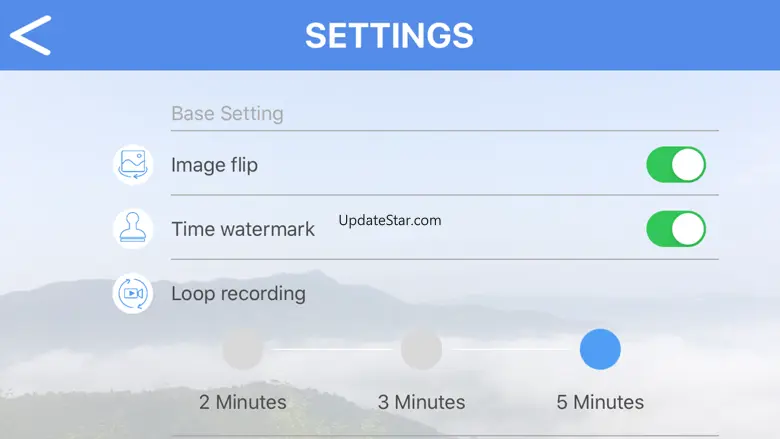Viewport: 780px width, 439px height.
Task: Tap the "2 Minutes" text label
Action: point(243,402)
